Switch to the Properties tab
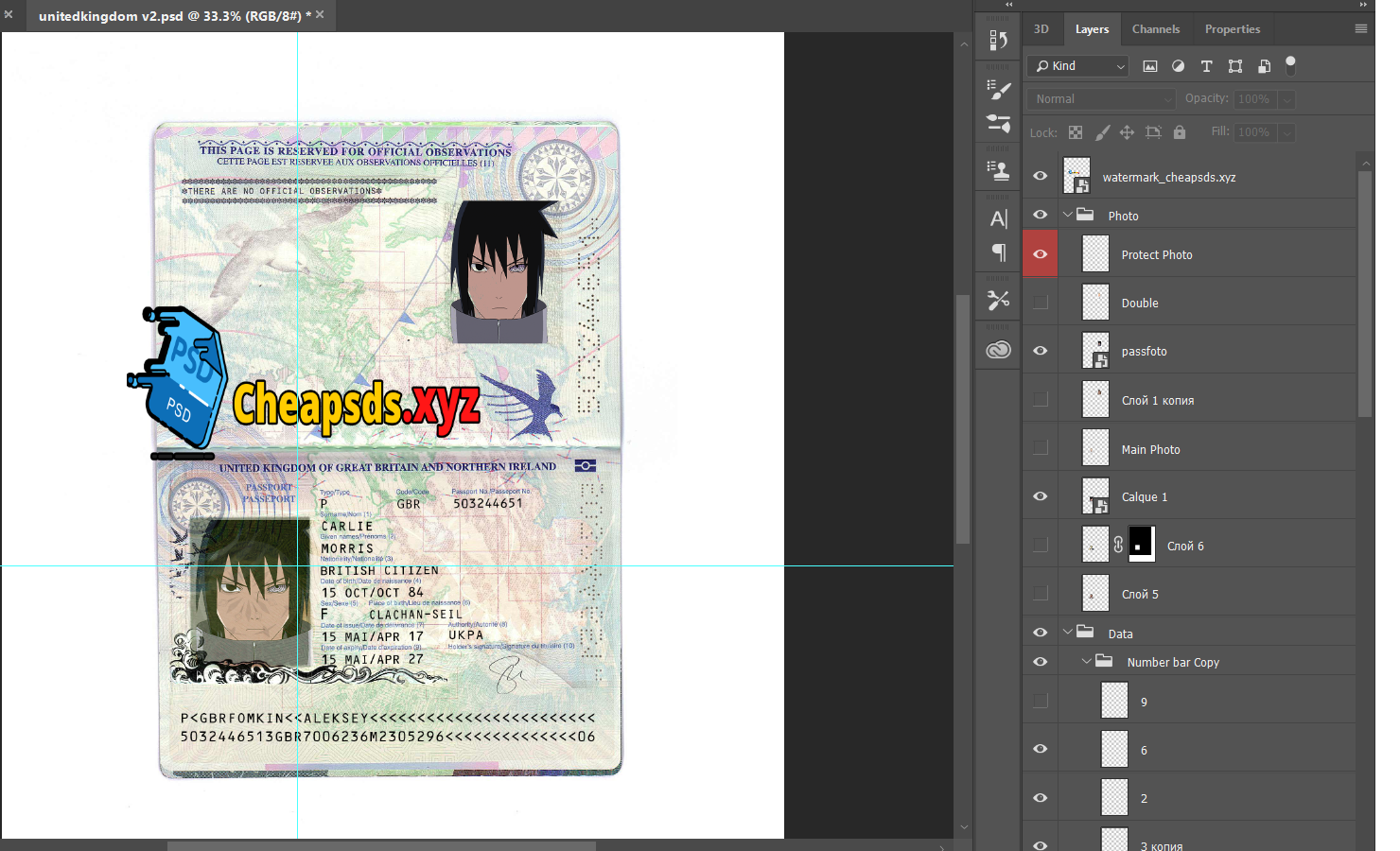Viewport: 1400px width, 851px height. click(1232, 29)
